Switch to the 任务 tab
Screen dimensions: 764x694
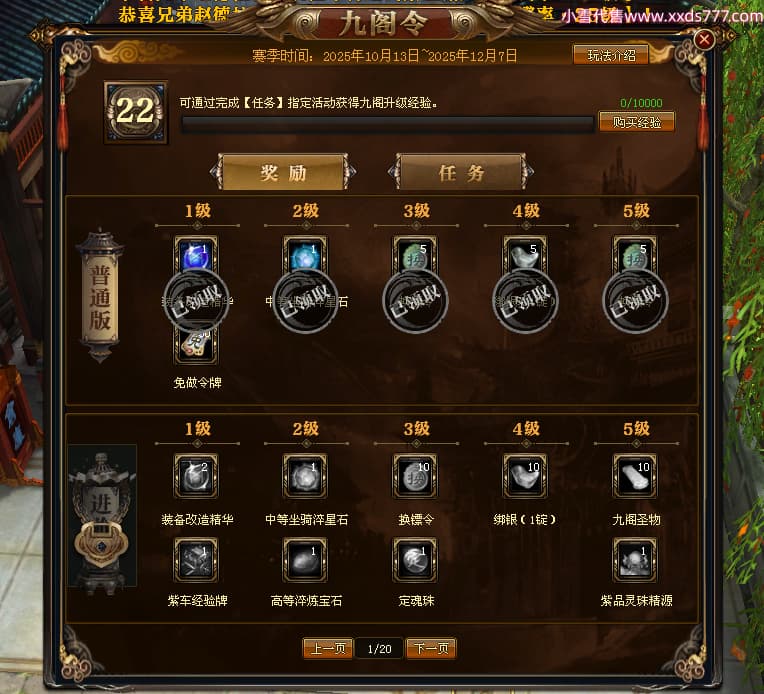click(461, 172)
